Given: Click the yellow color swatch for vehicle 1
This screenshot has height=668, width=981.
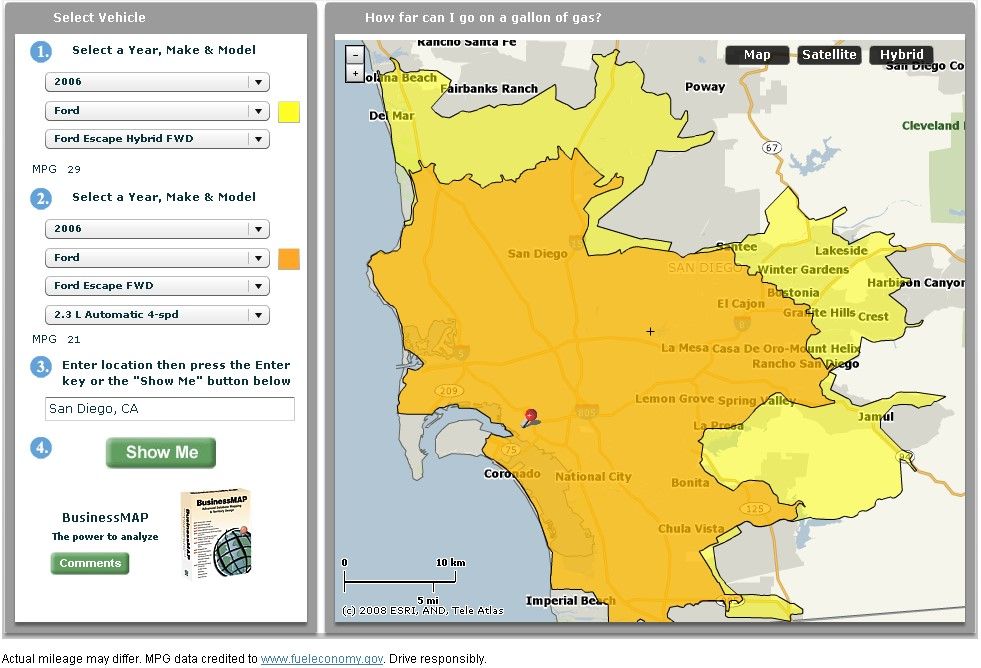Looking at the screenshot, I should tap(288, 112).
